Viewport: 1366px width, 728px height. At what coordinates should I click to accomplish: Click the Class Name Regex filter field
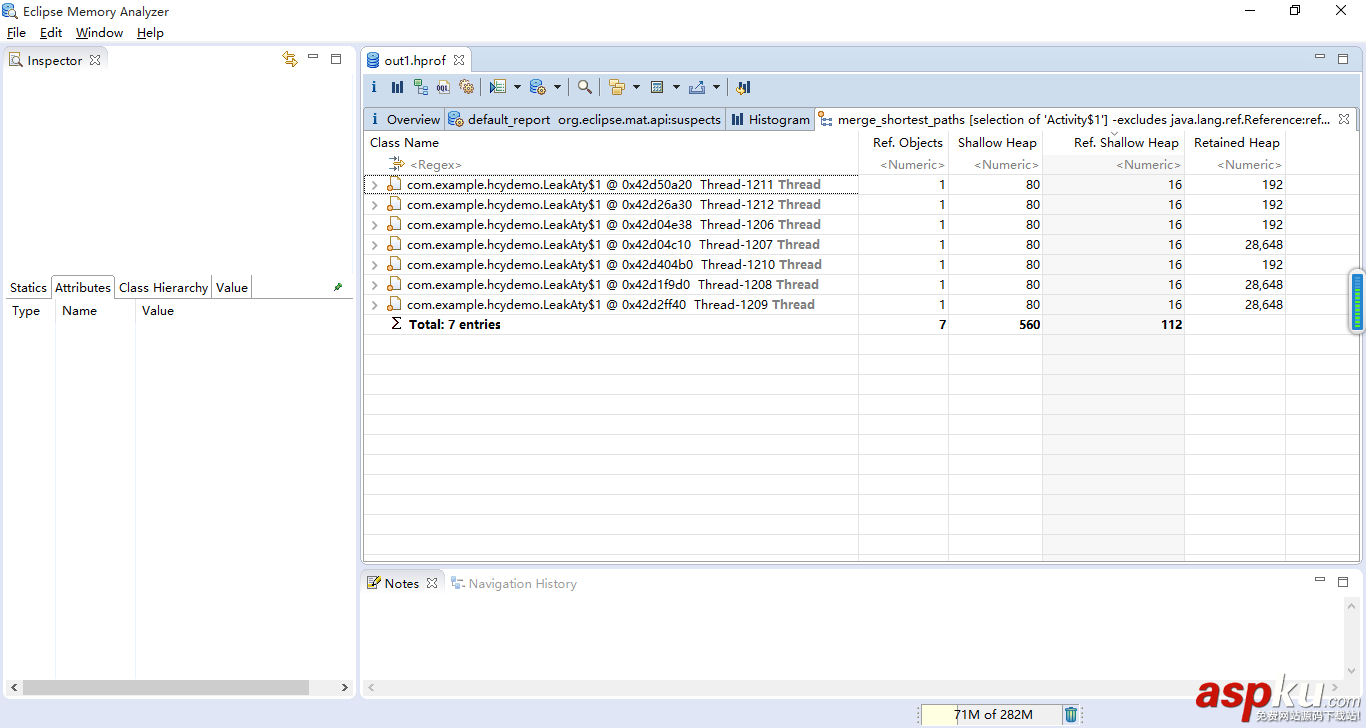pos(436,165)
